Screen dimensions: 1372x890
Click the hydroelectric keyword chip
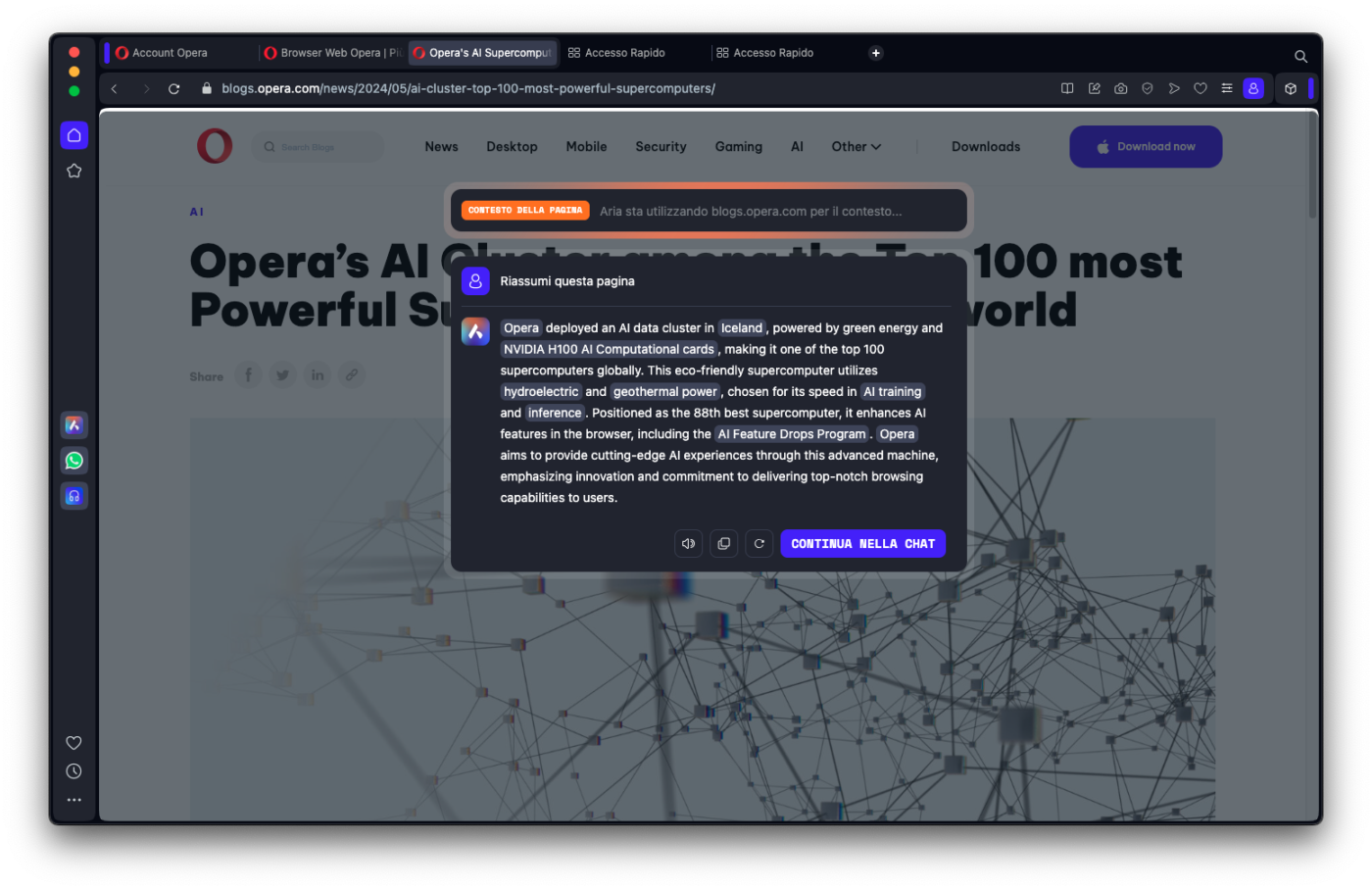[x=541, y=392]
